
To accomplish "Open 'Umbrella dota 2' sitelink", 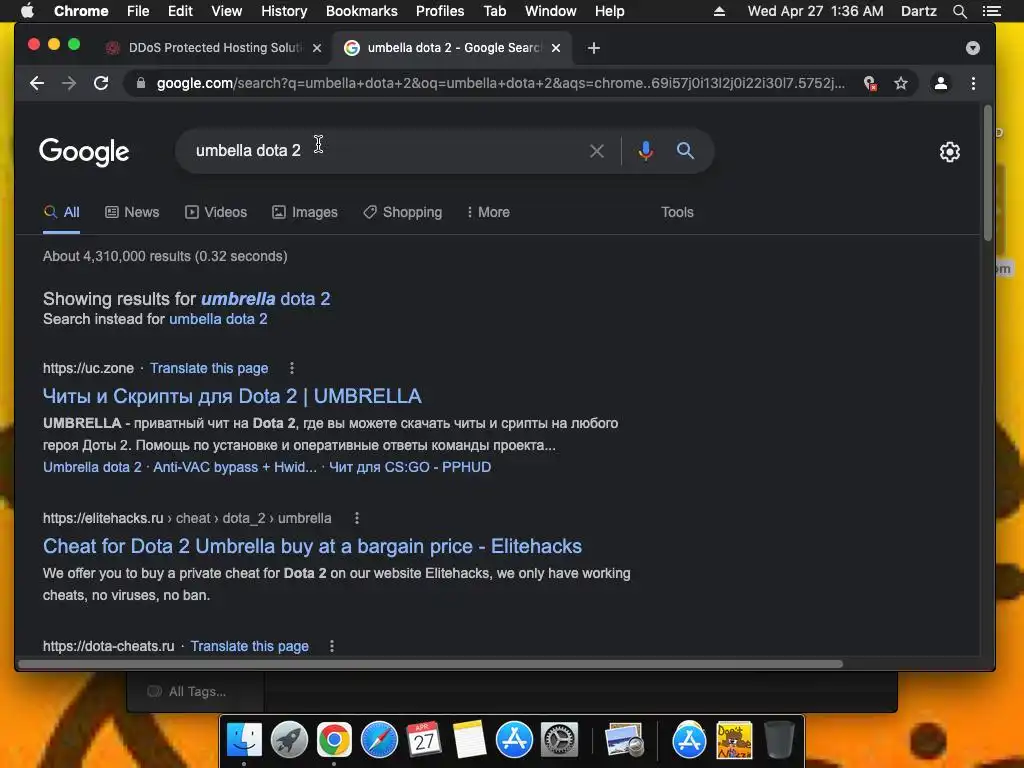I will pyautogui.click(x=92, y=467).
